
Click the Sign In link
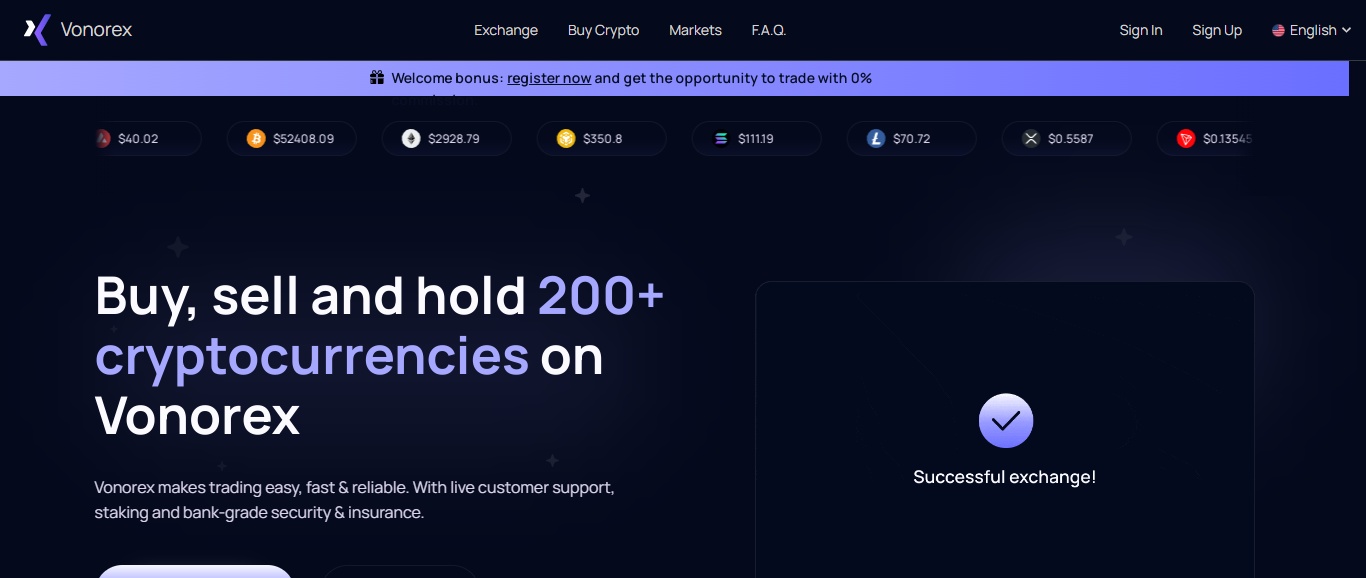[x=1141, y=30]
